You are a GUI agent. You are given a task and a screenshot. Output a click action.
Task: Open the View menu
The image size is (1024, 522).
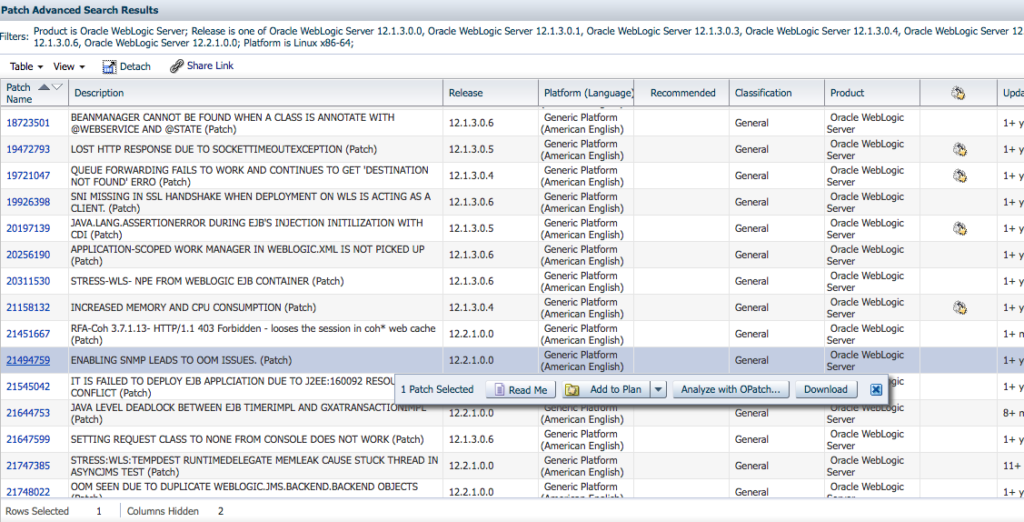[68, 67]
